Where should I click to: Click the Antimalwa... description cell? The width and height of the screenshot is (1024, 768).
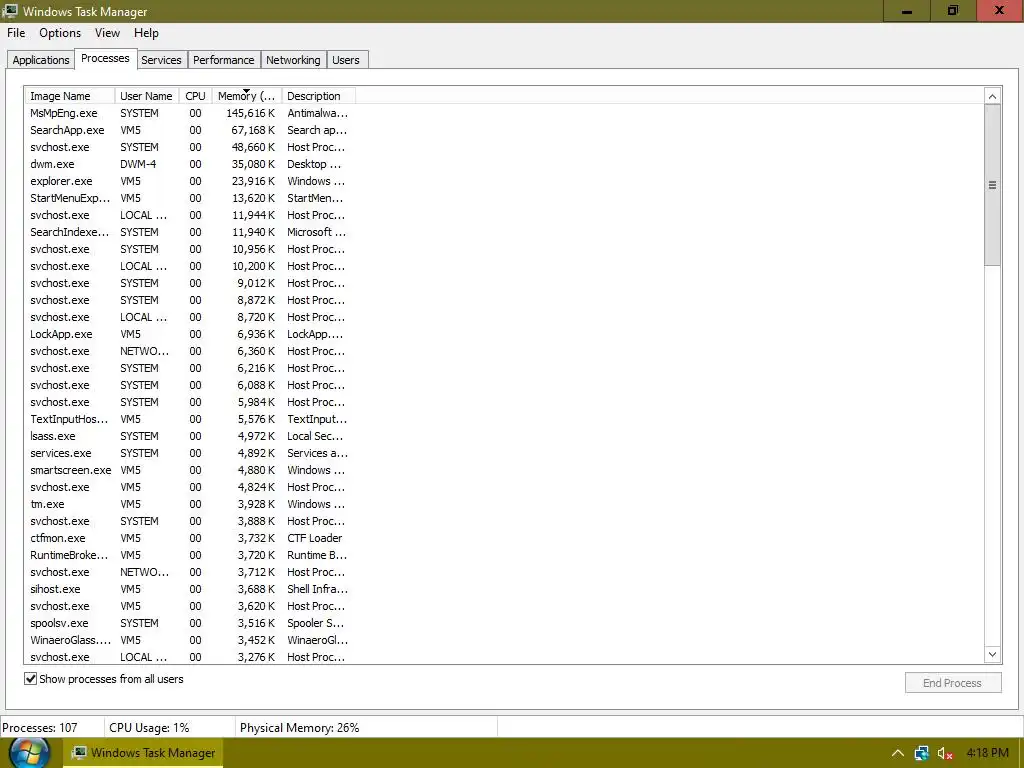click(x=317, y=113)
